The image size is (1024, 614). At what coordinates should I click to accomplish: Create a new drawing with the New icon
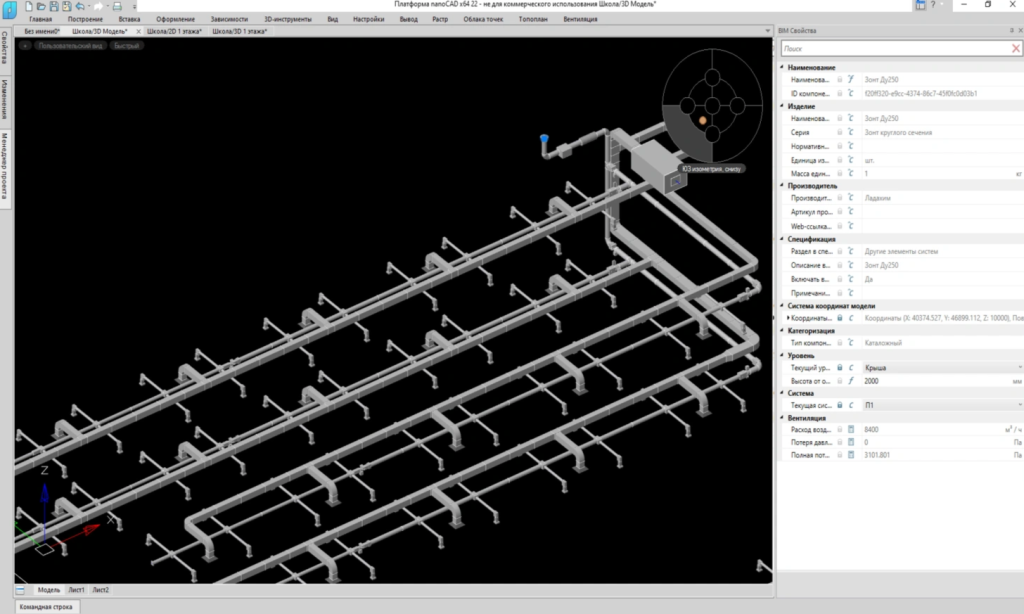click(29, 6)
